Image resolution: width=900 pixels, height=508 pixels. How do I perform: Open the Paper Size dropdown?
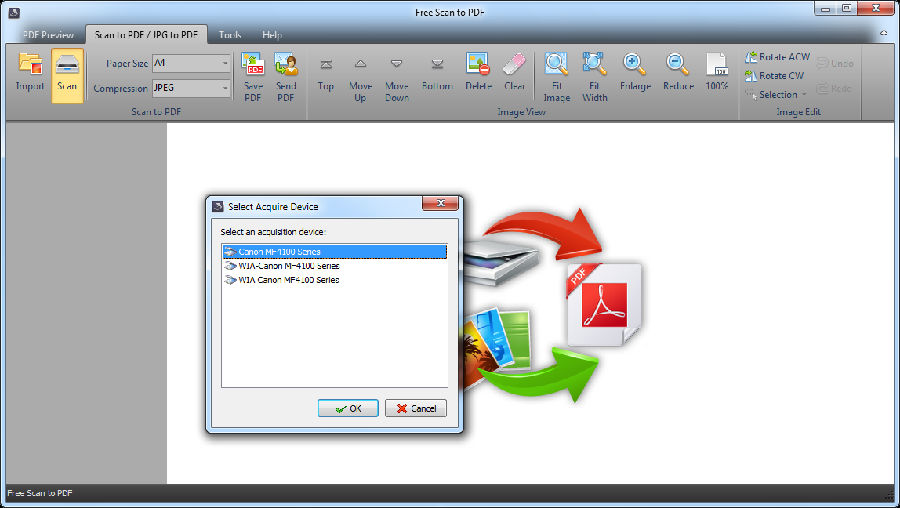click(x=225, y=63)
